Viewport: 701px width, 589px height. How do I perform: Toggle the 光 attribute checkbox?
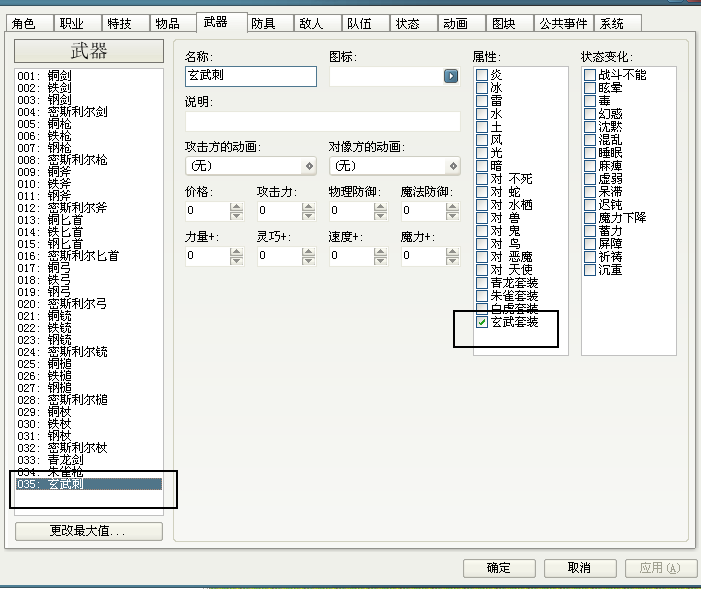pyautogui.click(x=481, y=153)
